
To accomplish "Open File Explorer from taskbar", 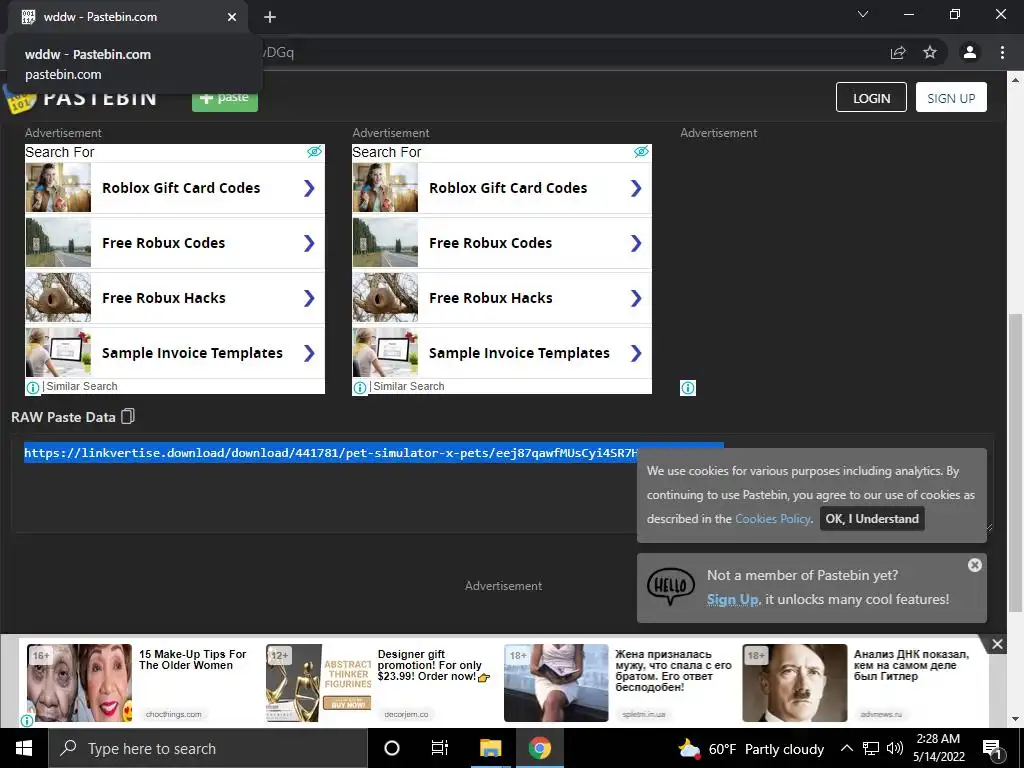I will 490,748.
